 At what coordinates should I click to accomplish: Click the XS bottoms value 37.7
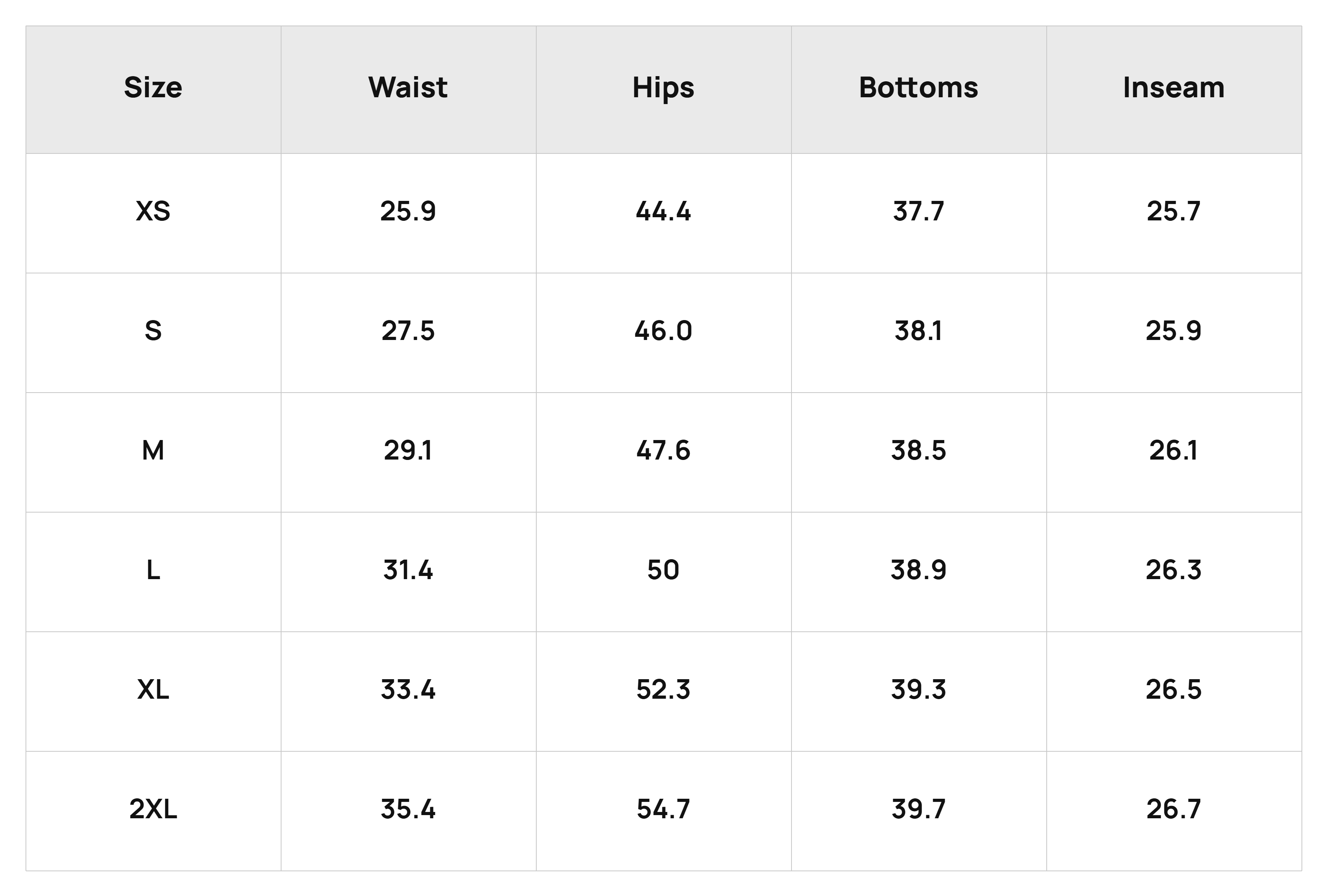(x=918, y=212)
